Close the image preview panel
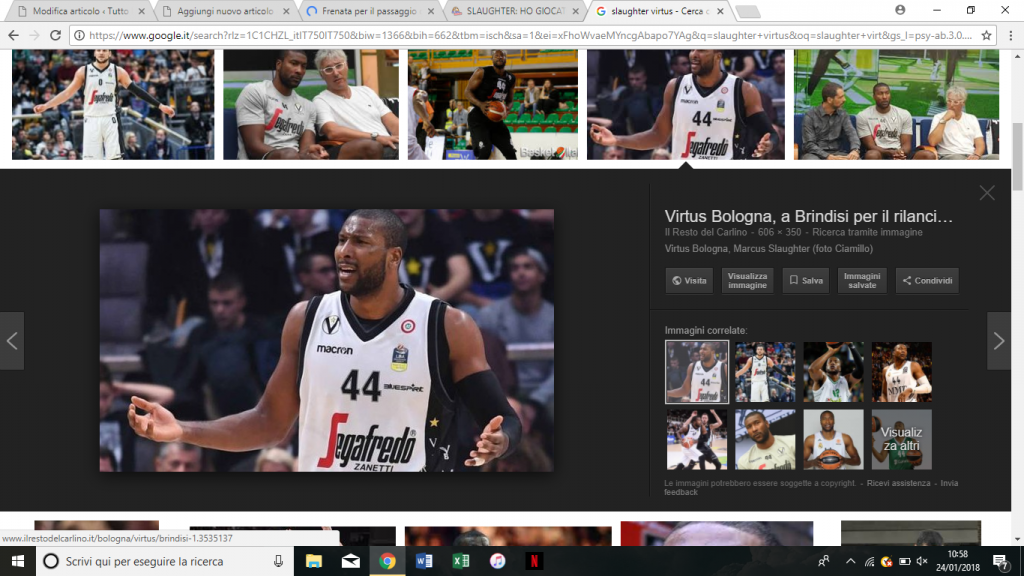 [x=987, y=193]
